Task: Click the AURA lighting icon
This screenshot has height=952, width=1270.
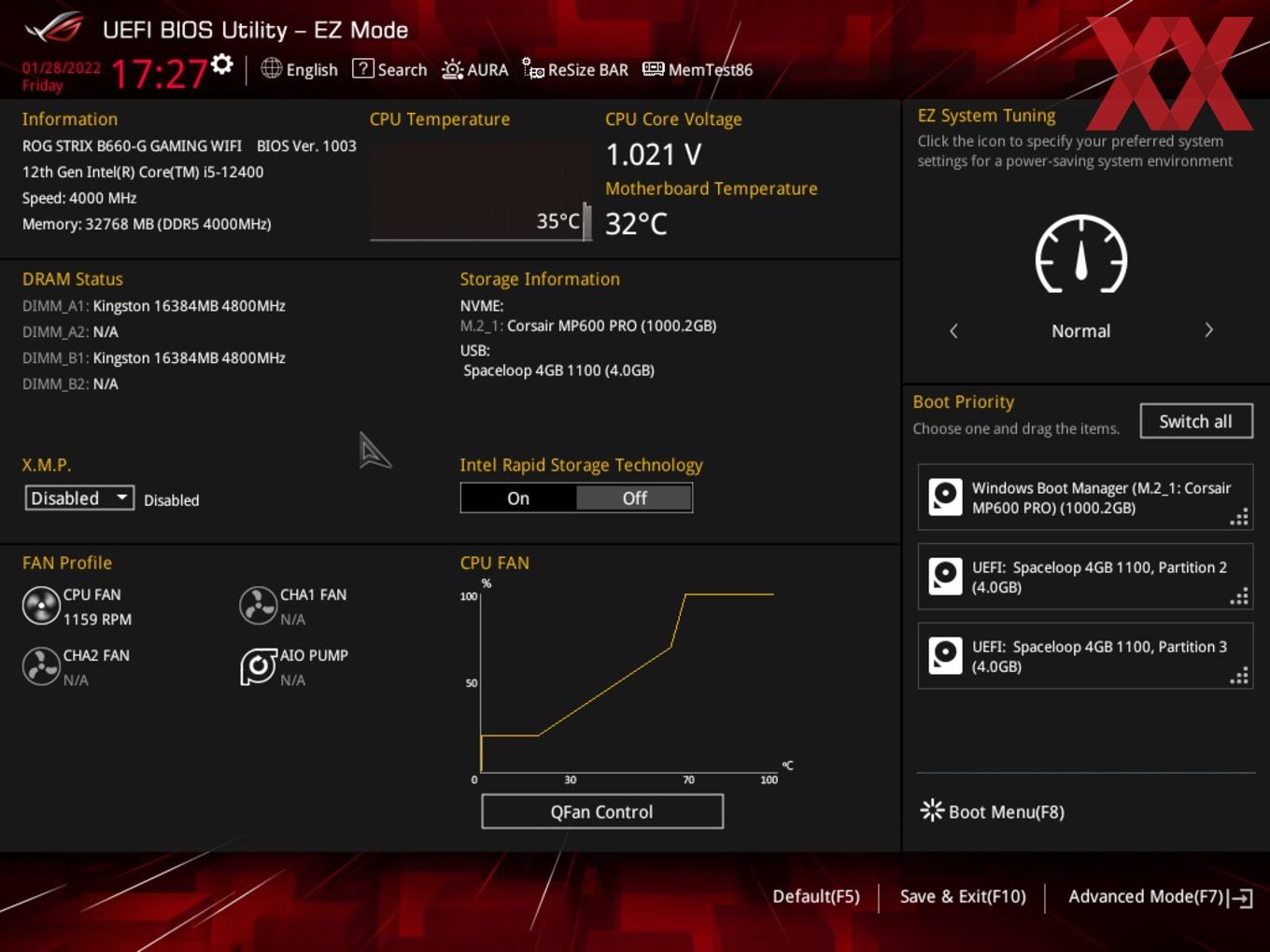Action: click(x=452, y=69)
